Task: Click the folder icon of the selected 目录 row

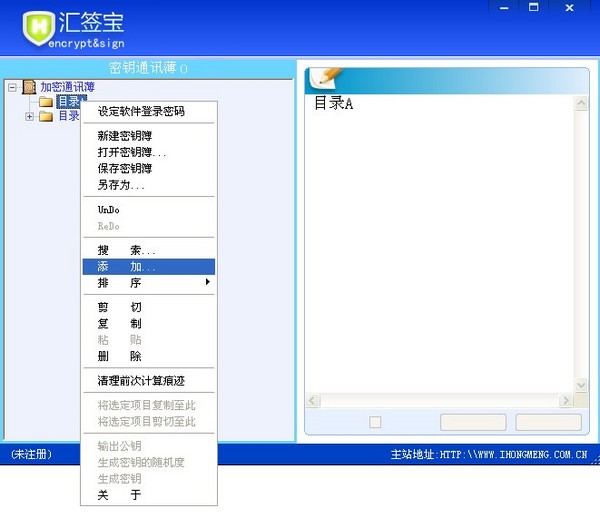Action: [x=46, y=102]
